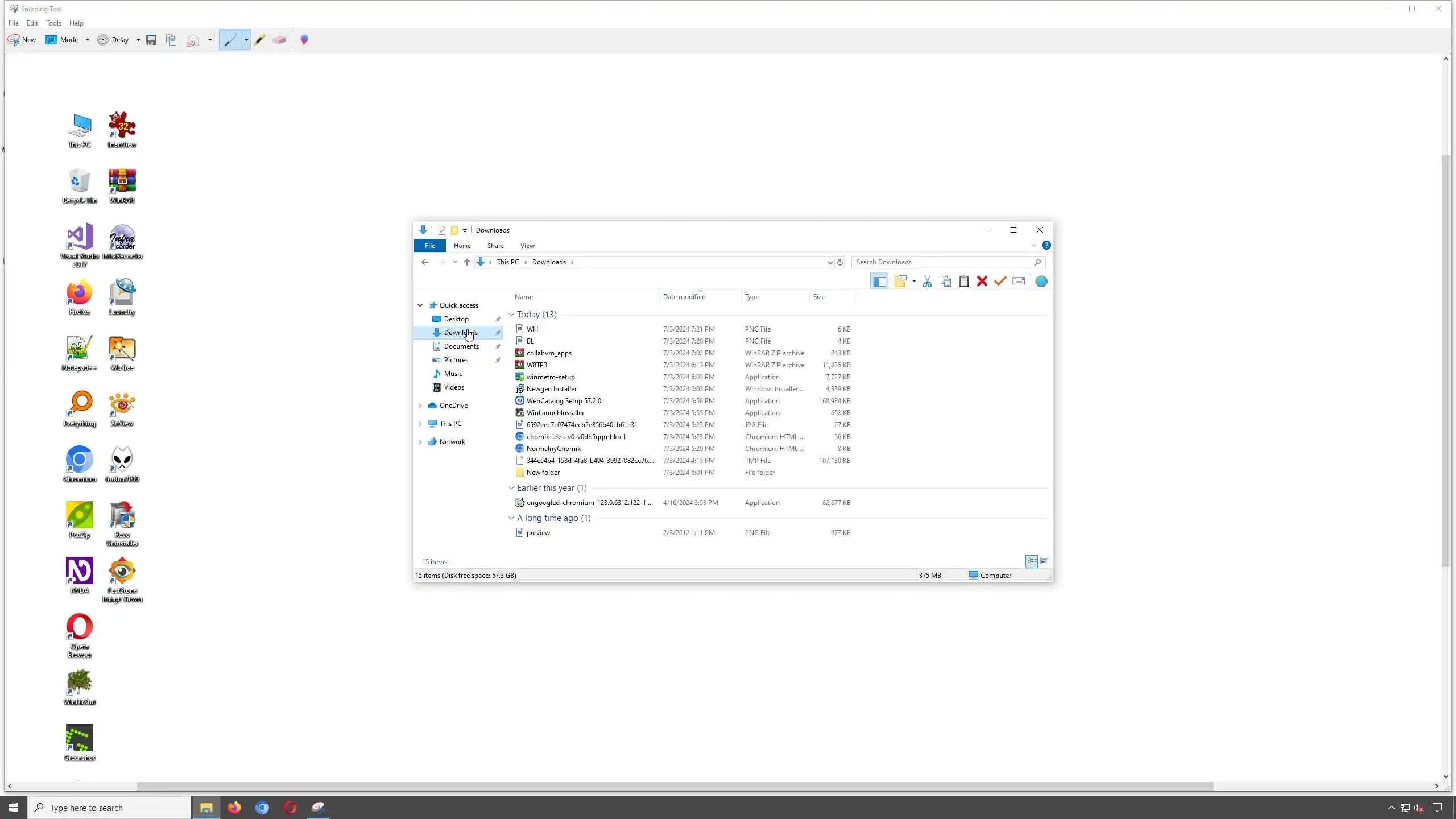
Task: Enable the yellow Highlighter tool
Action: click(x=260, y=40)
